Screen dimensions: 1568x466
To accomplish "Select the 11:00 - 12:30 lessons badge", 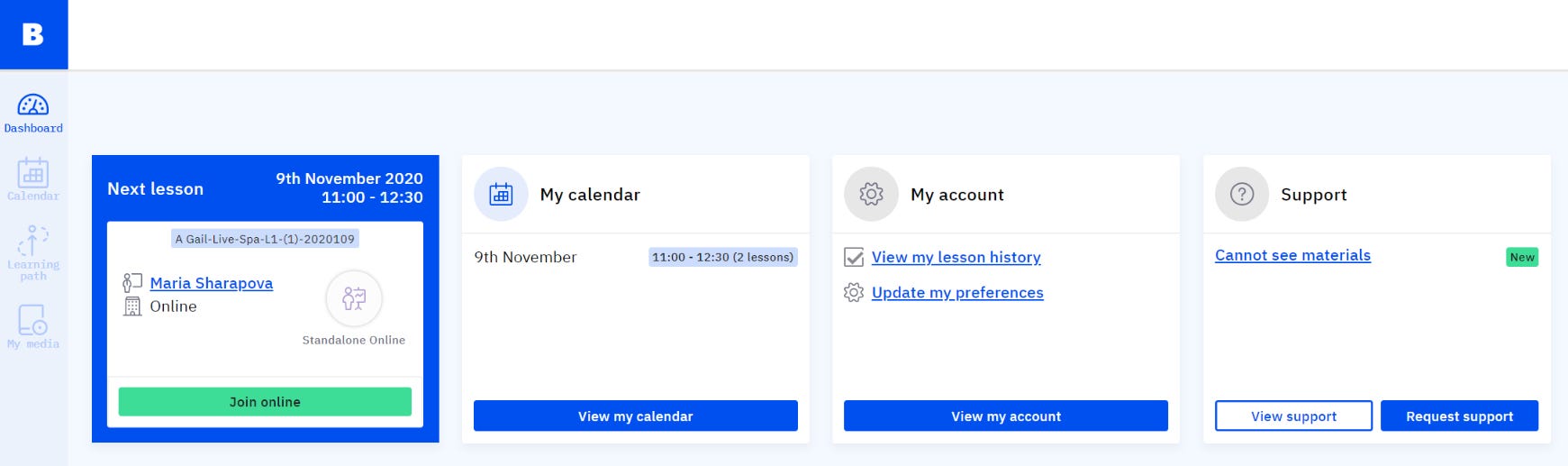I will tap(723, 257).
